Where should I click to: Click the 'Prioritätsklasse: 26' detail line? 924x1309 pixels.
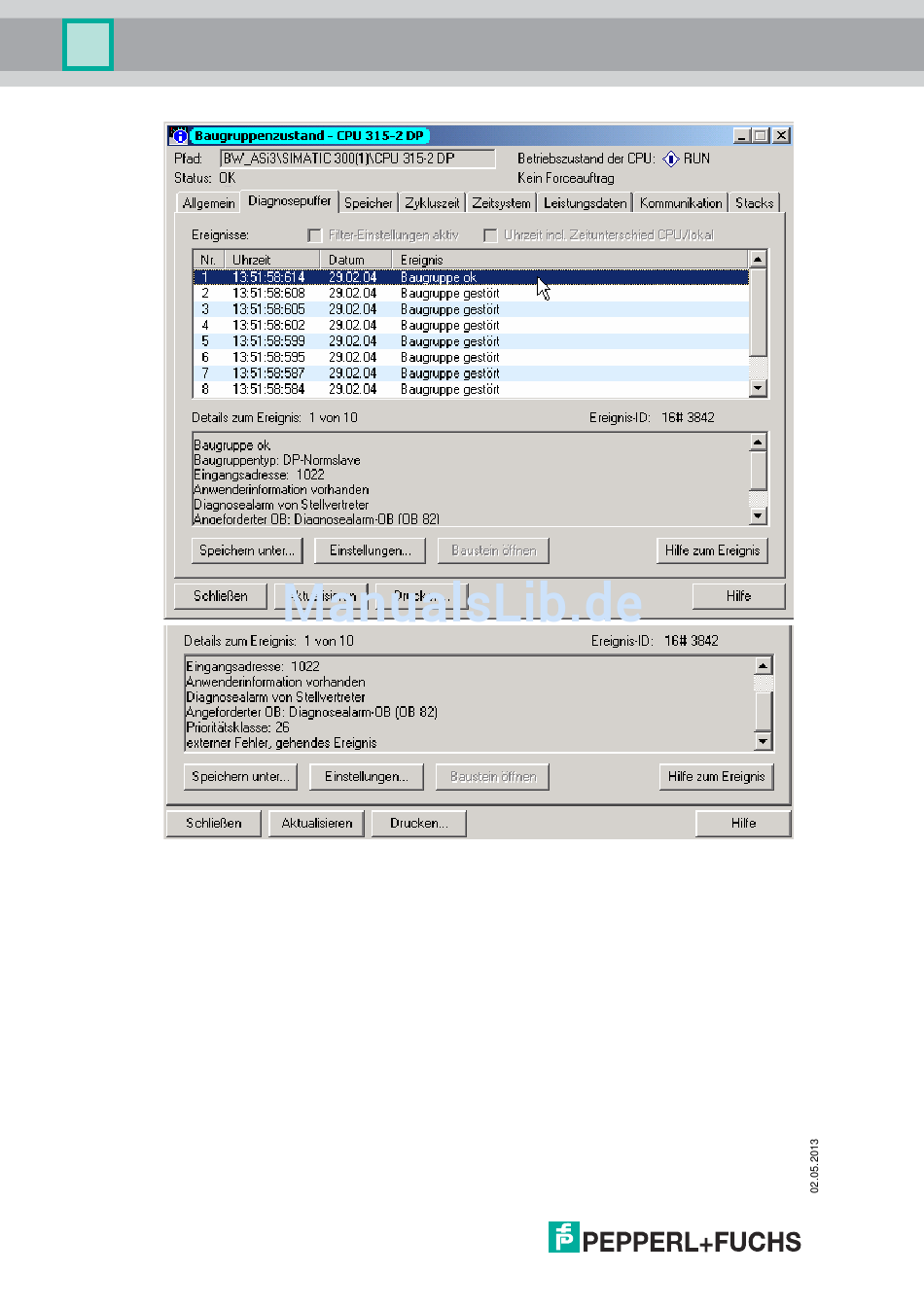click(x=237, y=727)
